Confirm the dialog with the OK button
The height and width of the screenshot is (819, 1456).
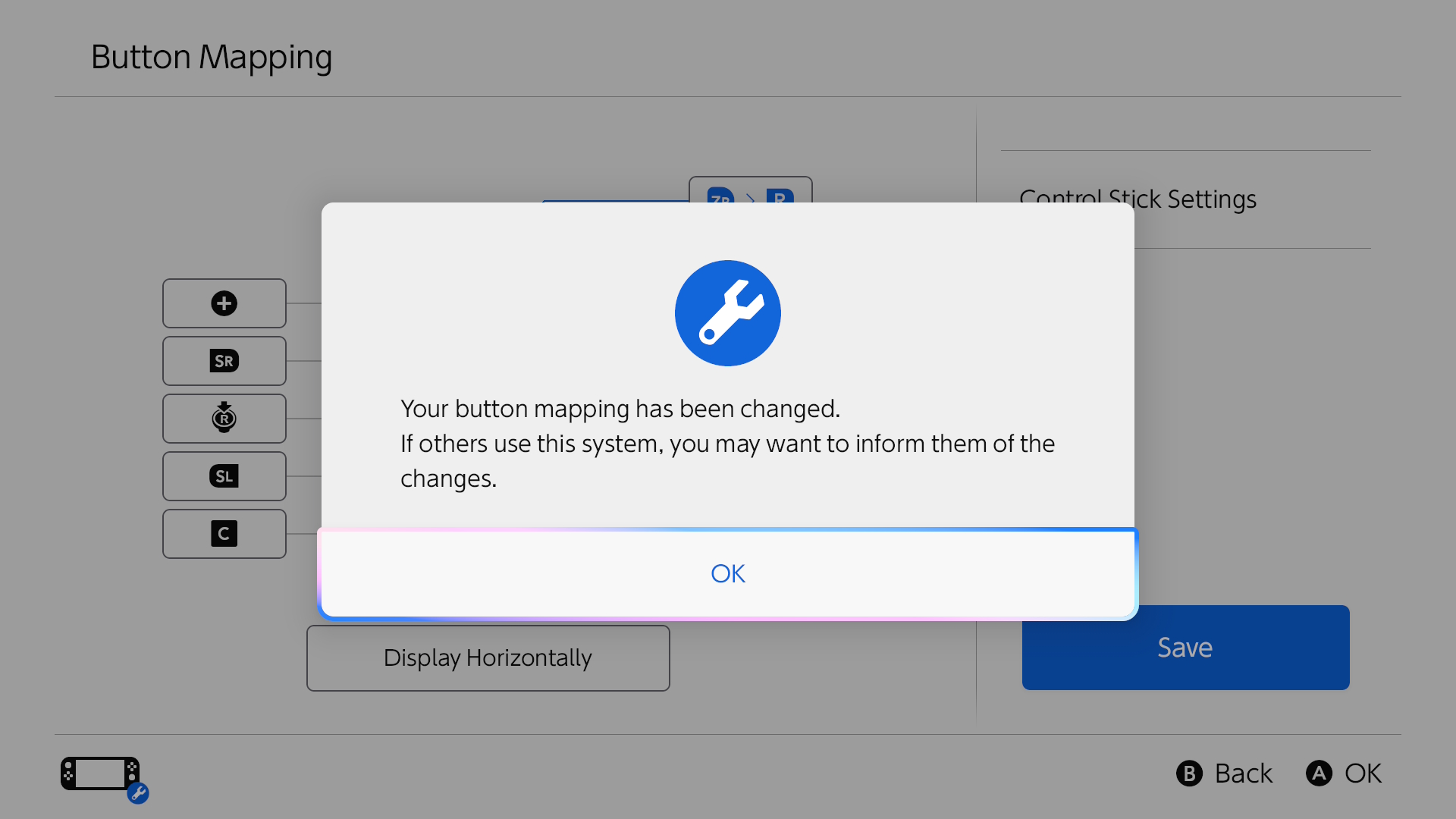click(x=728, y=574)
